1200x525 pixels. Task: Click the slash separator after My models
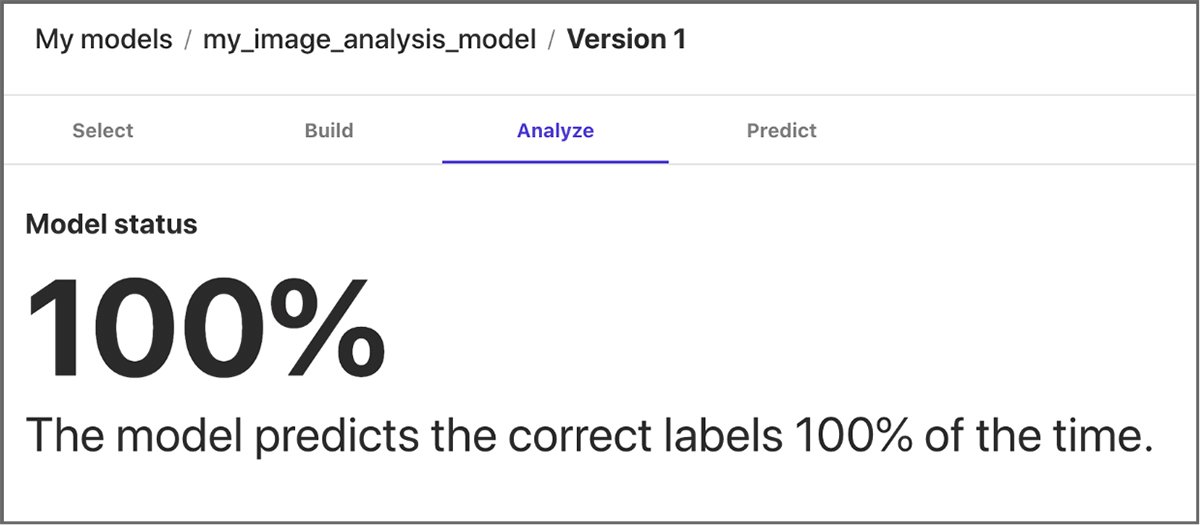coord(187,40)
